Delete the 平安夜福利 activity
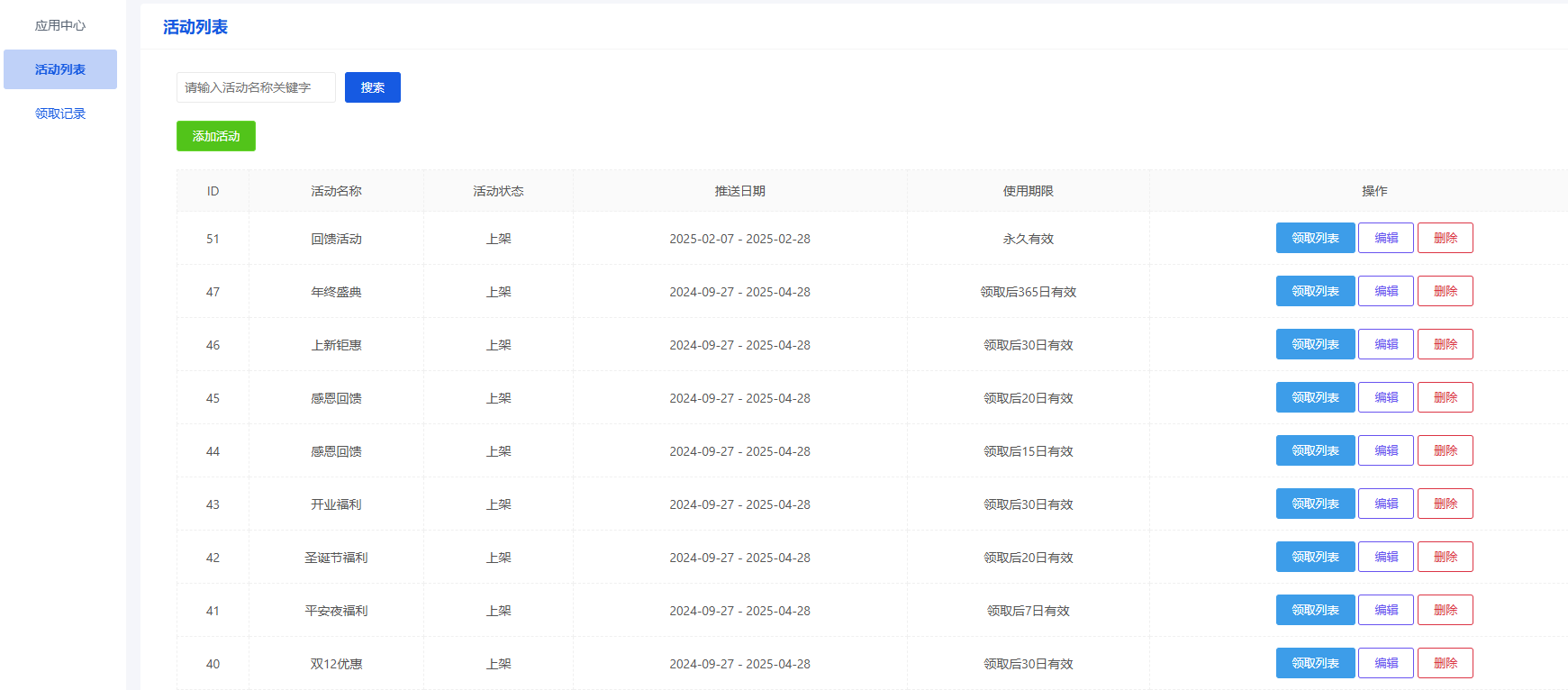The image size is (1568, 690). coord(1445,610)
